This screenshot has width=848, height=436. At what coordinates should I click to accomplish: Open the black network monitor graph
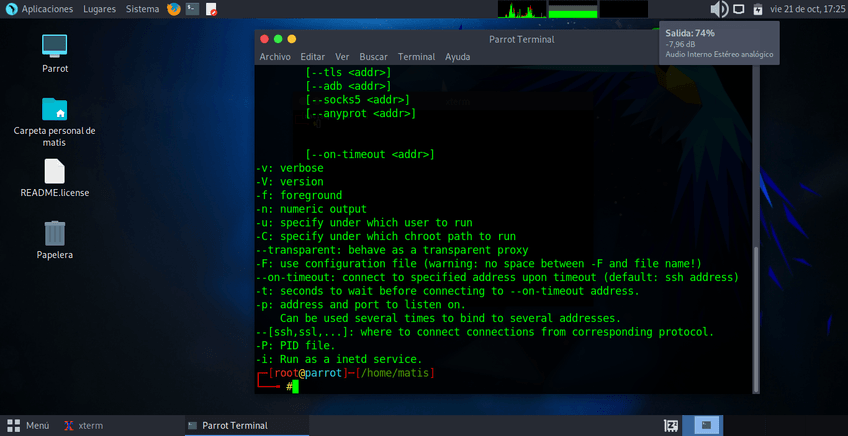[624, 9]
